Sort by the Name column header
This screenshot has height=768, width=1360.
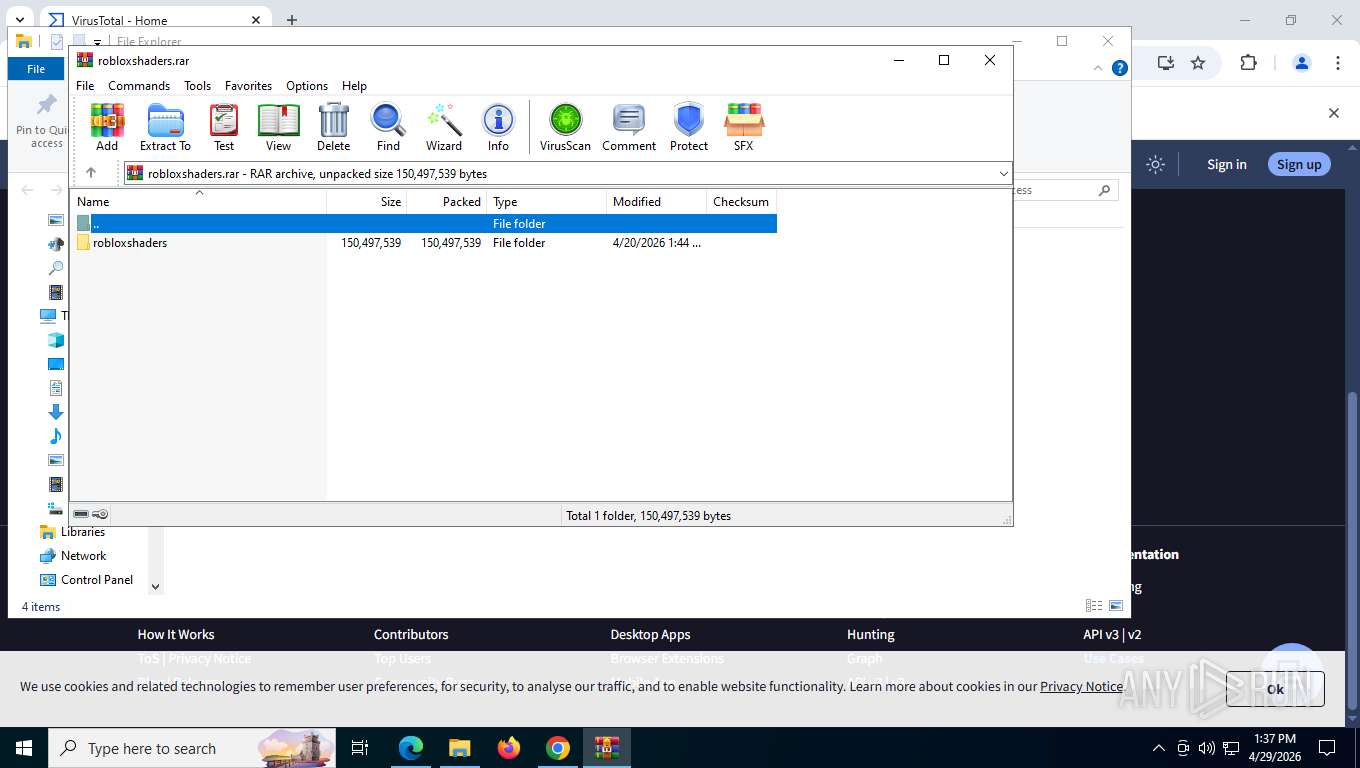pyautogui.click(x=198, y=202)
